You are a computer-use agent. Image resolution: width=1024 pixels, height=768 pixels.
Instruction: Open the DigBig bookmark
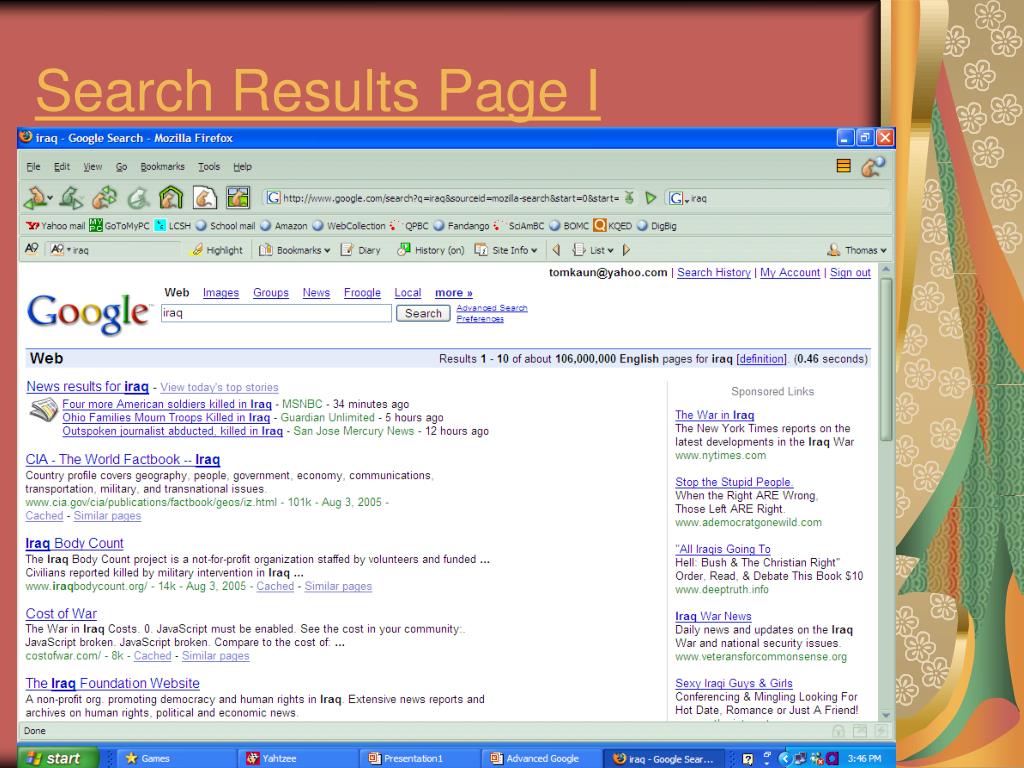click(657, 226)
